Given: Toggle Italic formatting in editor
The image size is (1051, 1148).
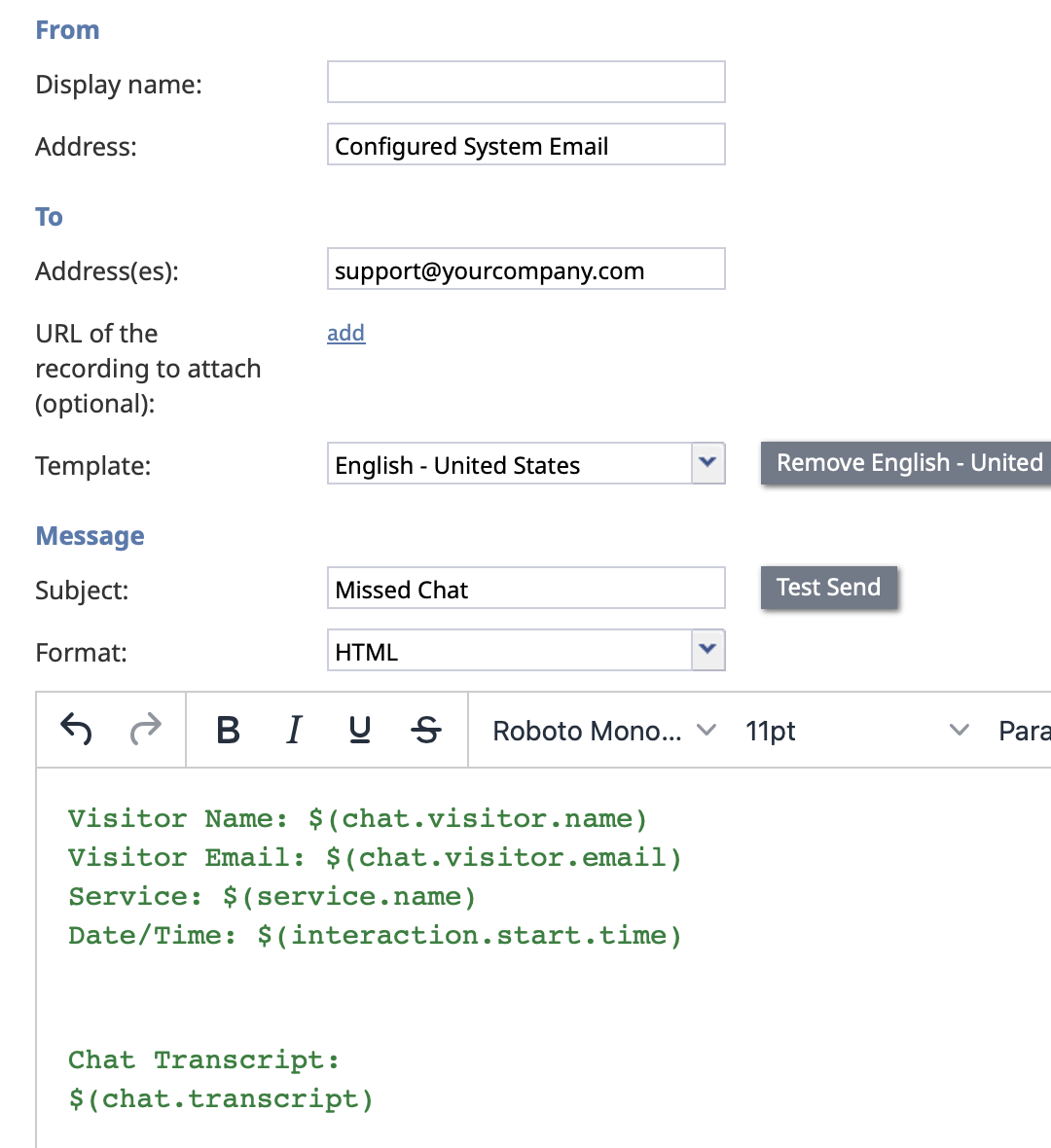Looking at the screenshot, I should pos(294,730).
